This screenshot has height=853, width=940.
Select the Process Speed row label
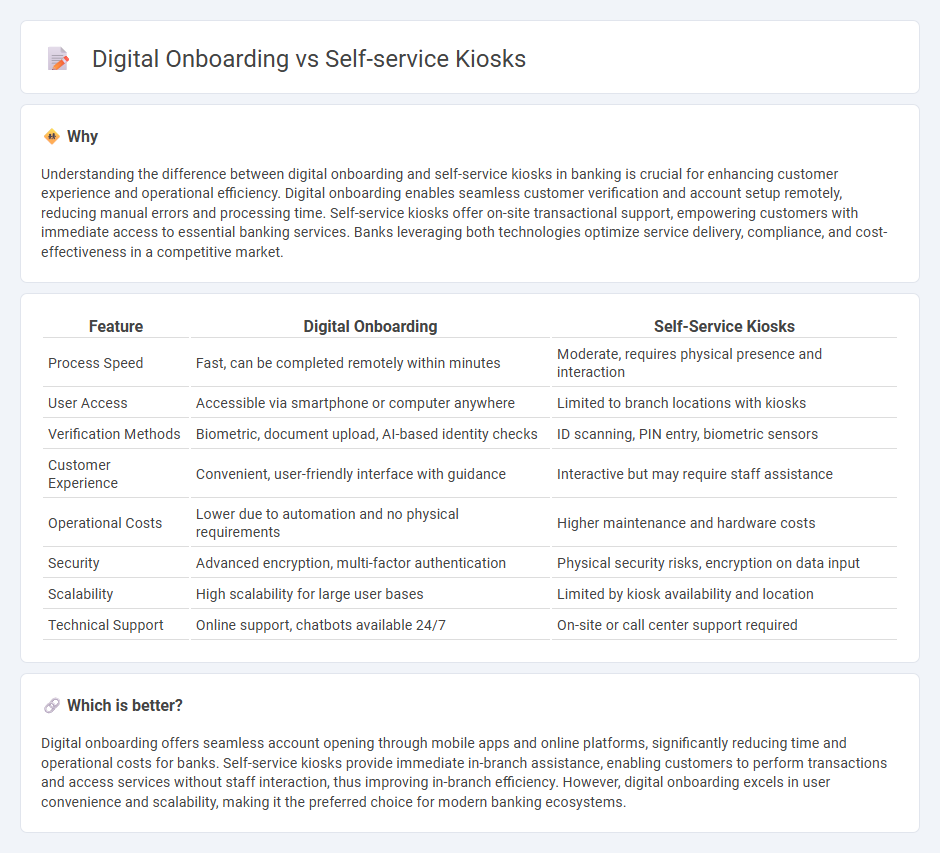pos(95,363)
